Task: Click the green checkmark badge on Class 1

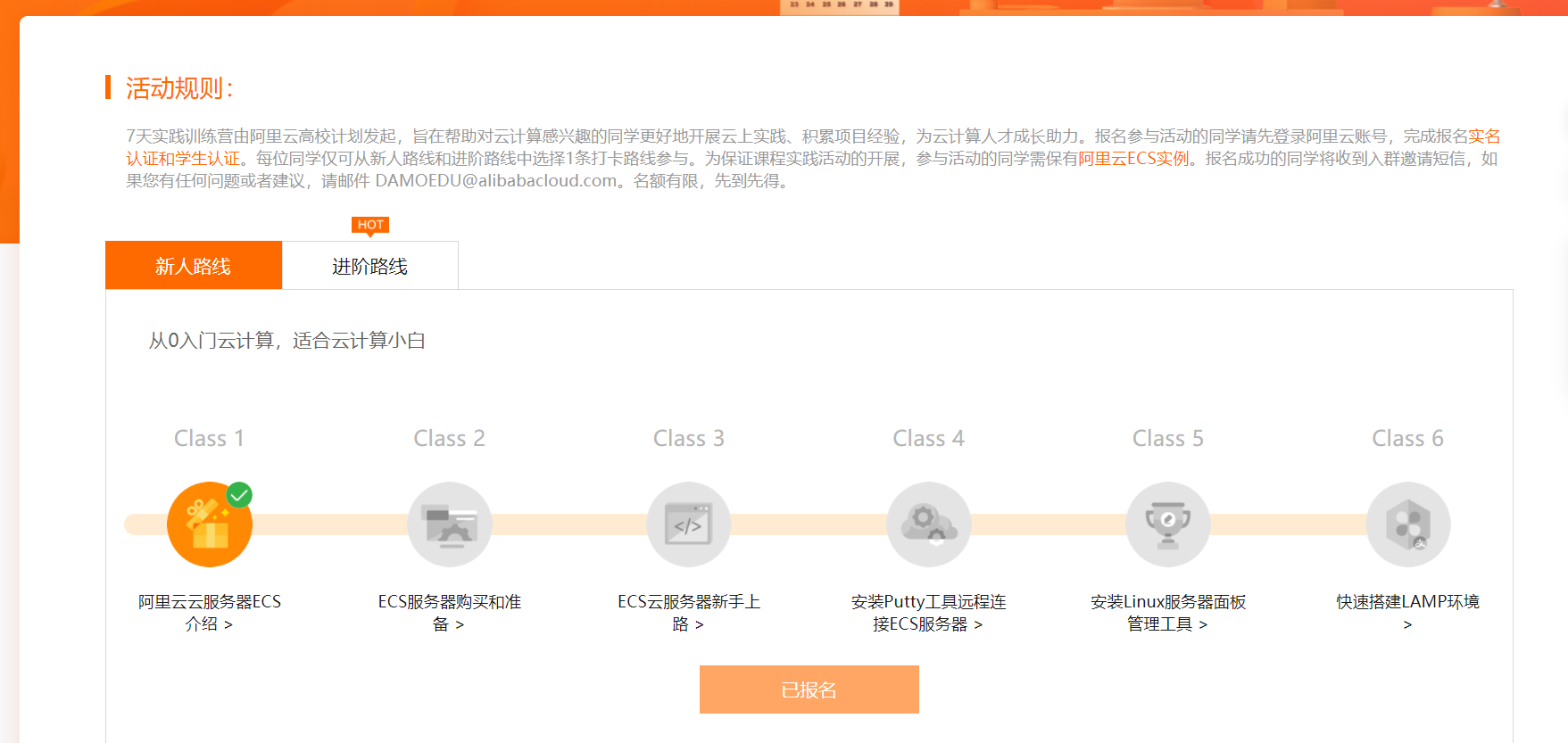Action: (239, 495)
